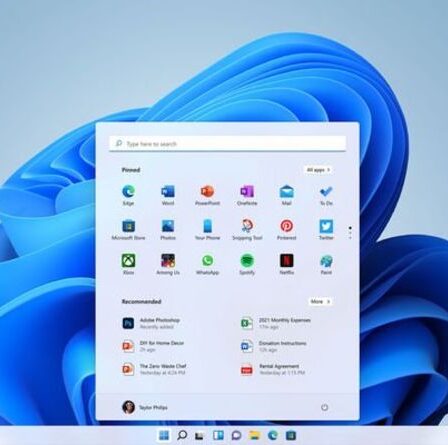Open Task View on taskbar

point(200,435)
